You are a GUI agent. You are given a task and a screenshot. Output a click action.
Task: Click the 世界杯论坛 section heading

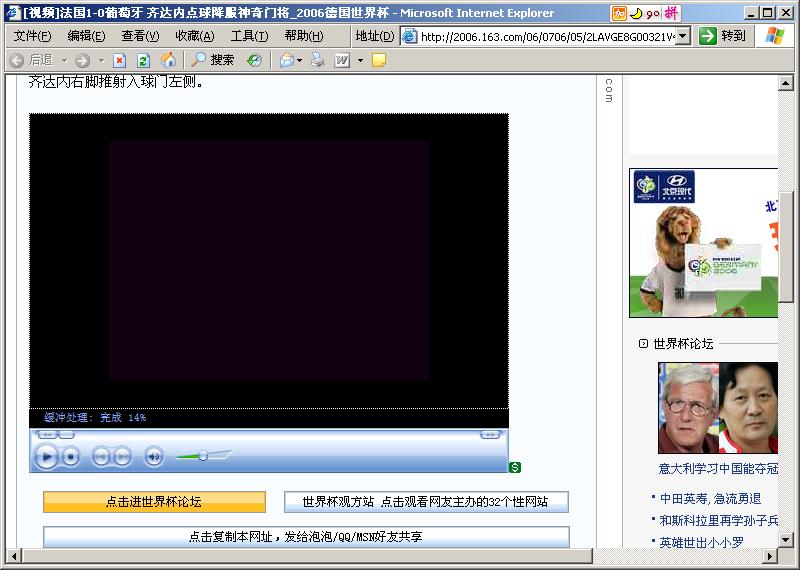click(683, 344)
